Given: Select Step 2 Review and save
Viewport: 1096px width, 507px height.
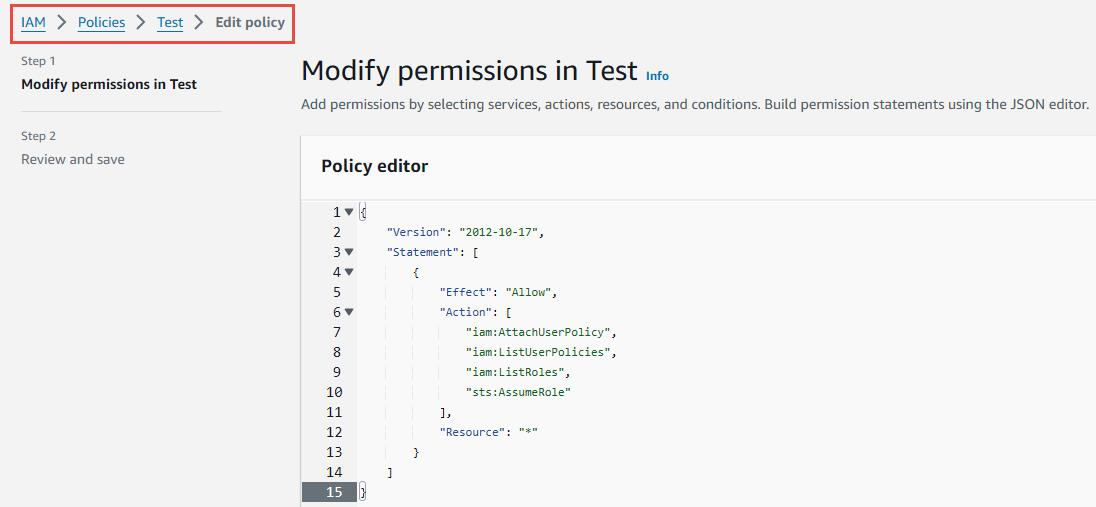Looking at the screenshot, I should pyautogui.click(x=73, y=159).
